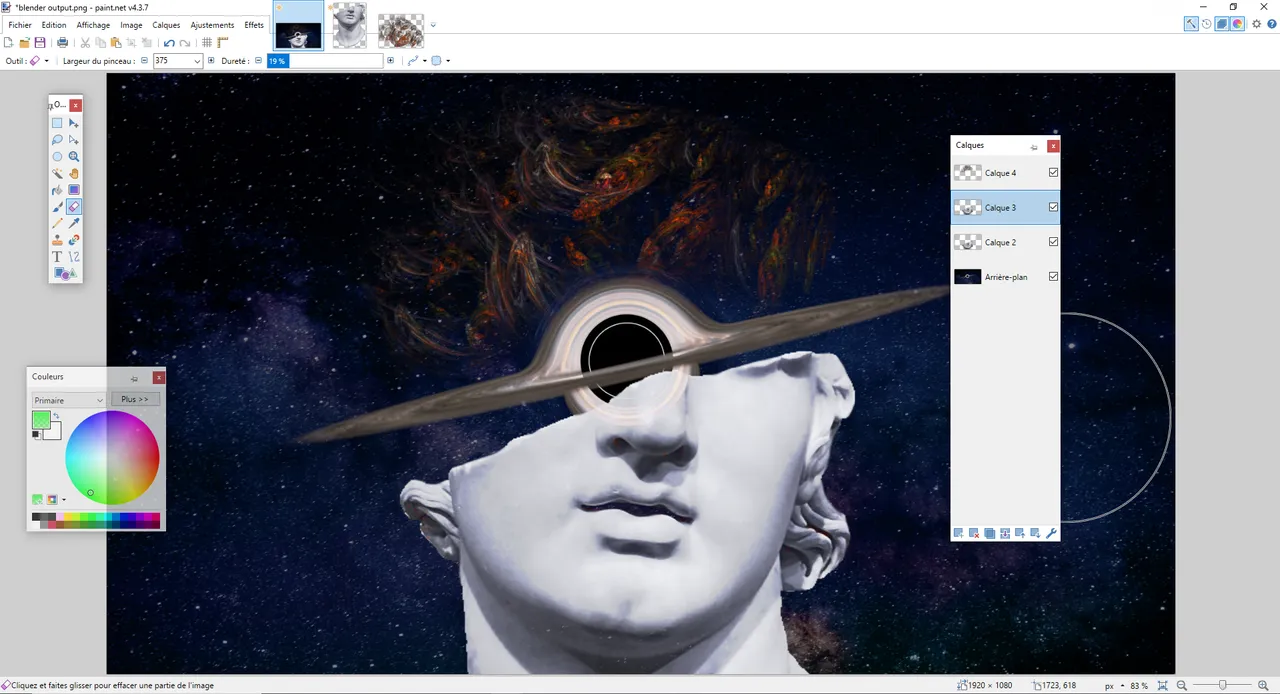Add a new layer in Calques panel
Screen dimensions: 1280x694
(958, 533)
